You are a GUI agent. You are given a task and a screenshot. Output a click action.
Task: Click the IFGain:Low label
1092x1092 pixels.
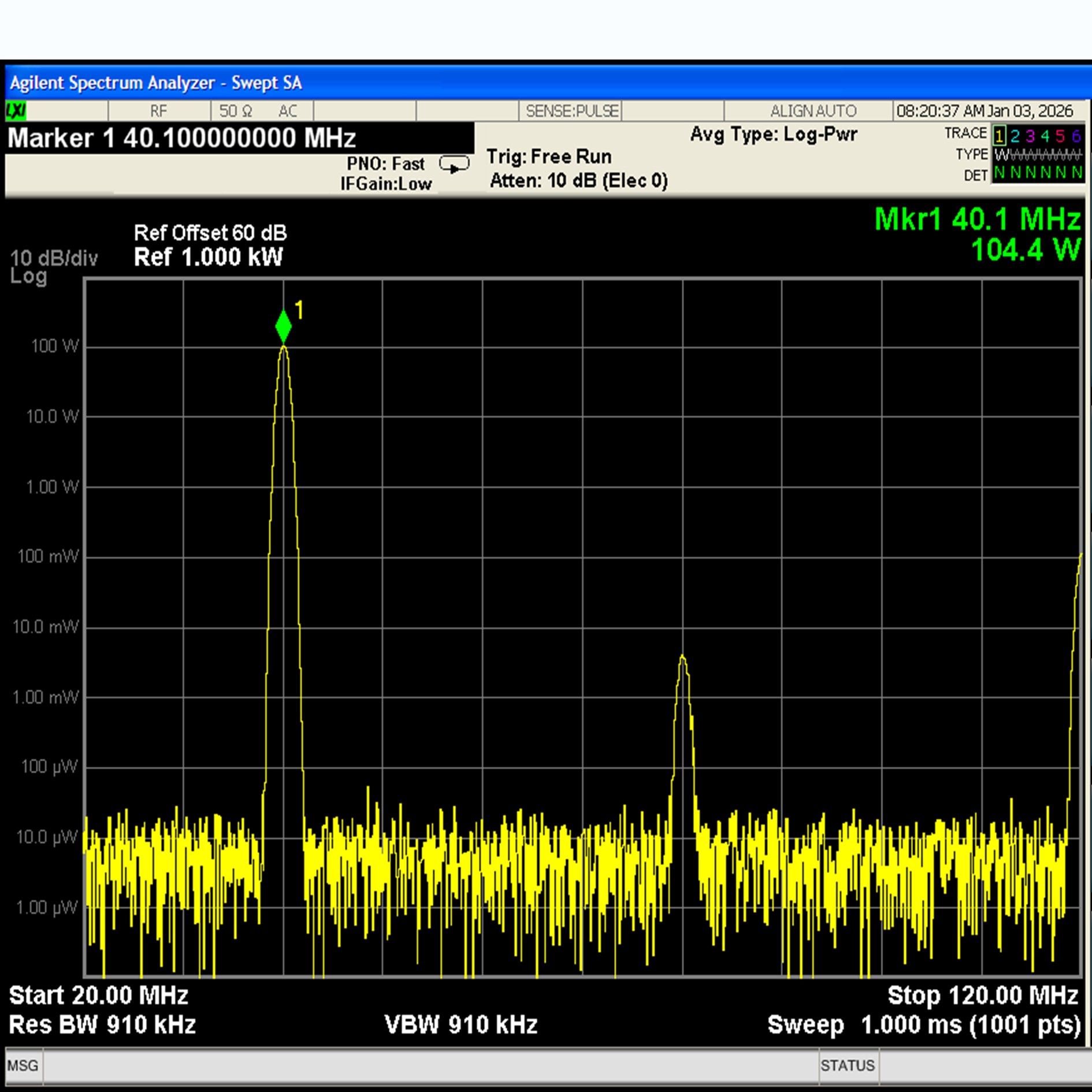click(386, 184)
